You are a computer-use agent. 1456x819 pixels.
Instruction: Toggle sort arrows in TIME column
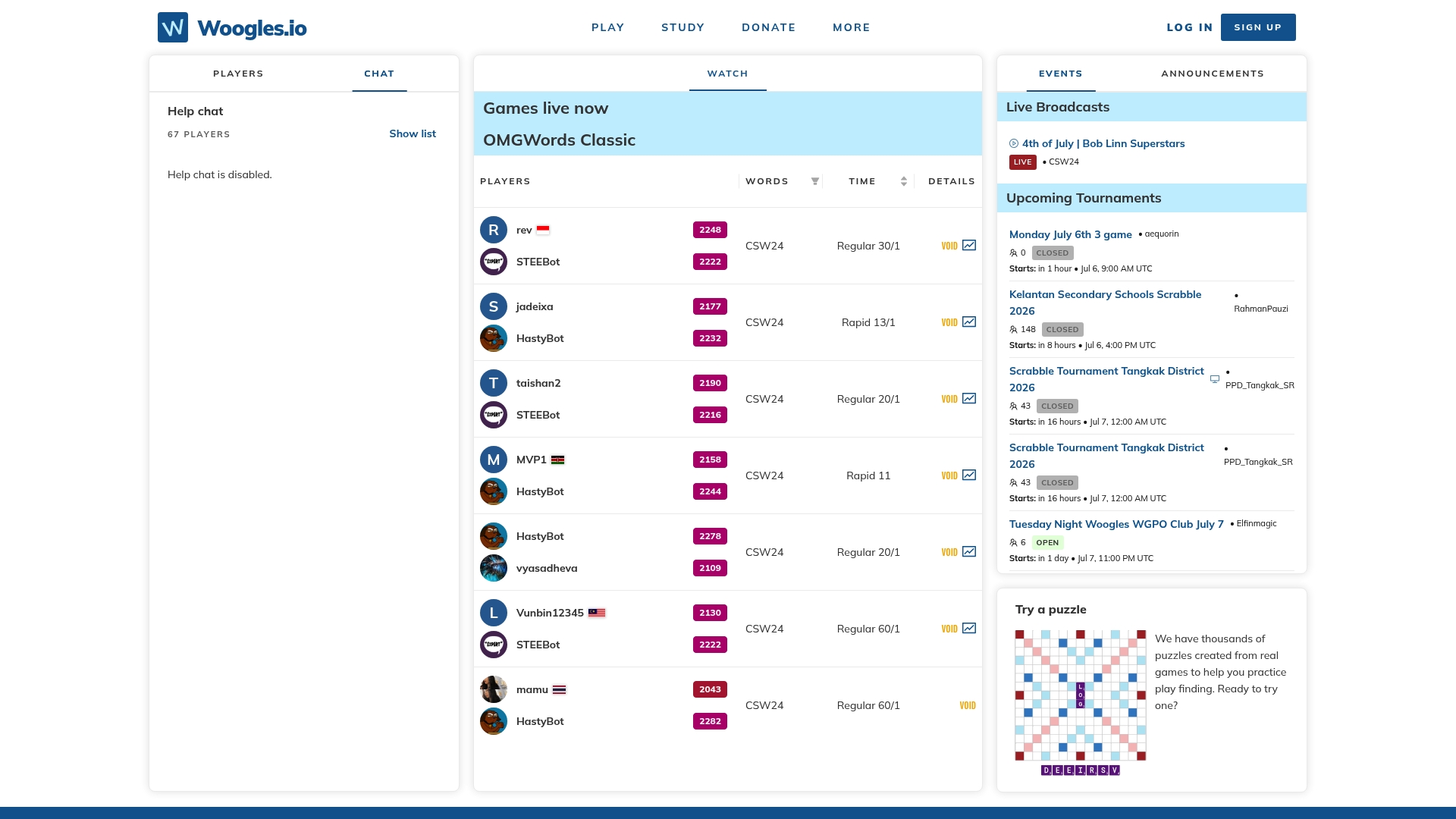(904, 181)
